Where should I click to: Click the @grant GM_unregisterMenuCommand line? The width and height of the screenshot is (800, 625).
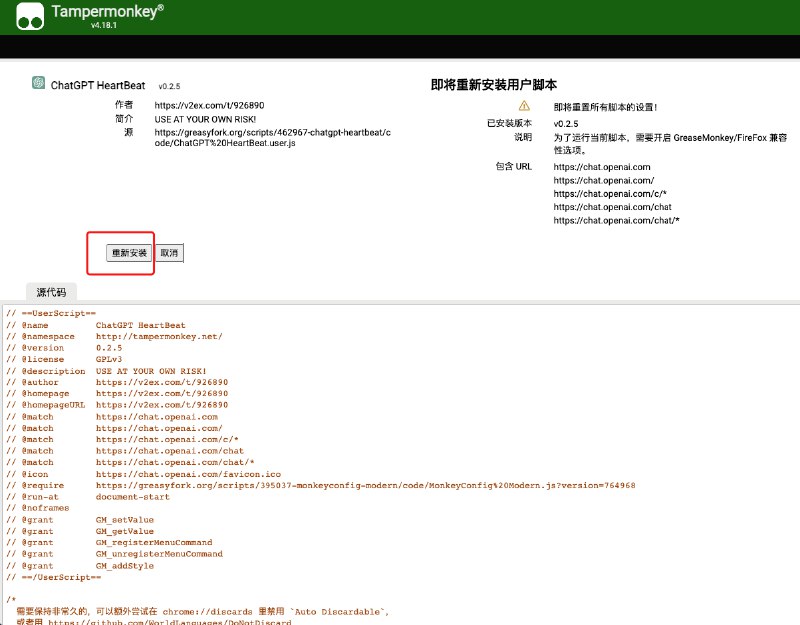coord(114,554)
